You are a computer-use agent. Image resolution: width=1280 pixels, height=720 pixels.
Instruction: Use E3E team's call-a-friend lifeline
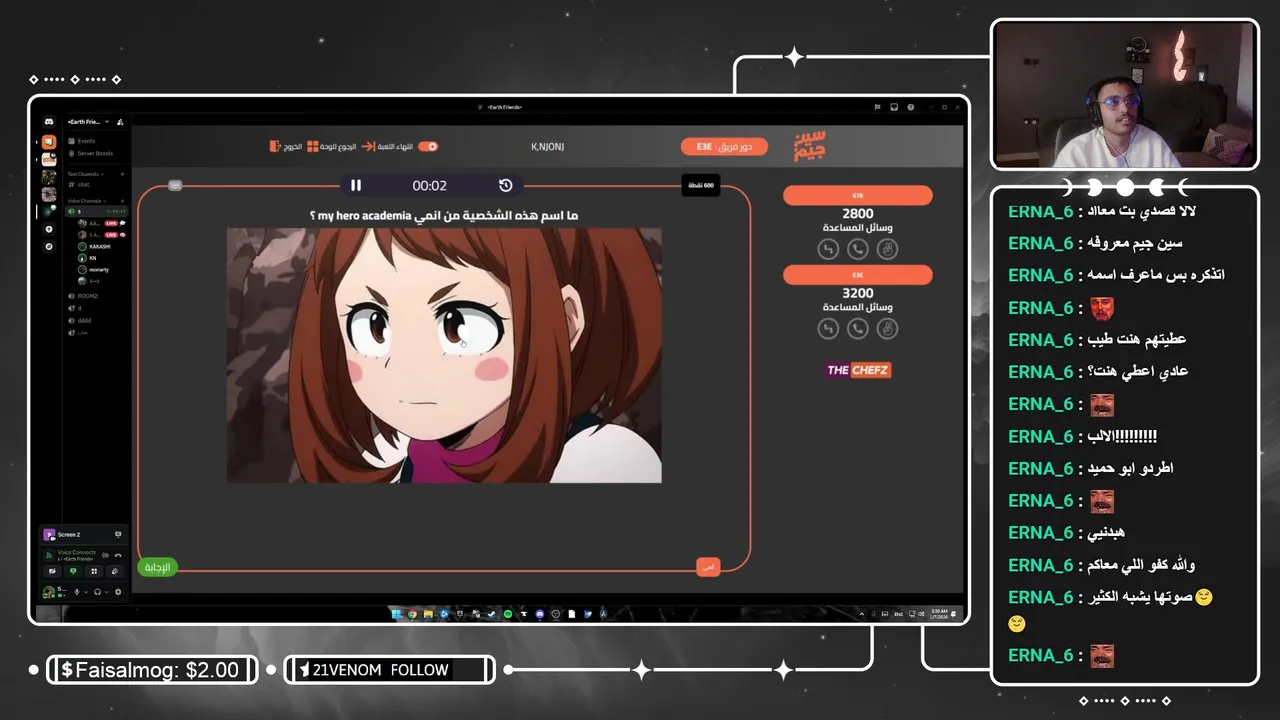[x=858, y=328]
